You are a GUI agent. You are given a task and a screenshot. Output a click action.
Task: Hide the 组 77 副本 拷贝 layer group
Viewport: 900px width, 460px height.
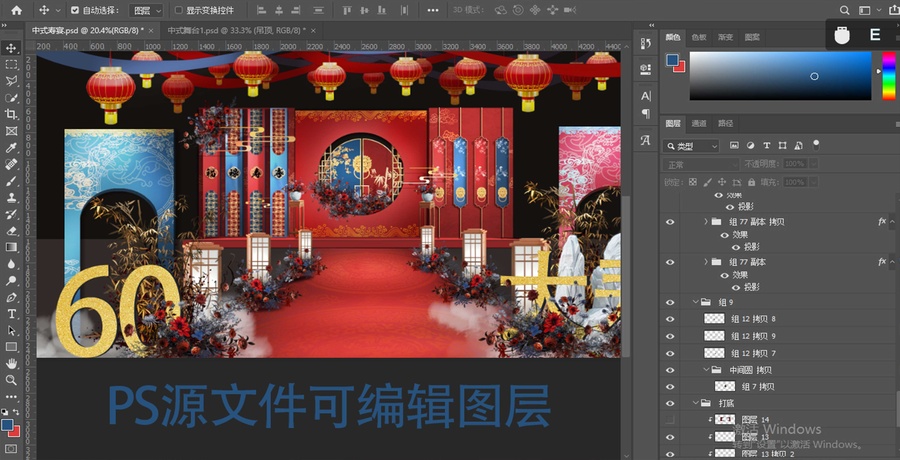tap(669, 222)
